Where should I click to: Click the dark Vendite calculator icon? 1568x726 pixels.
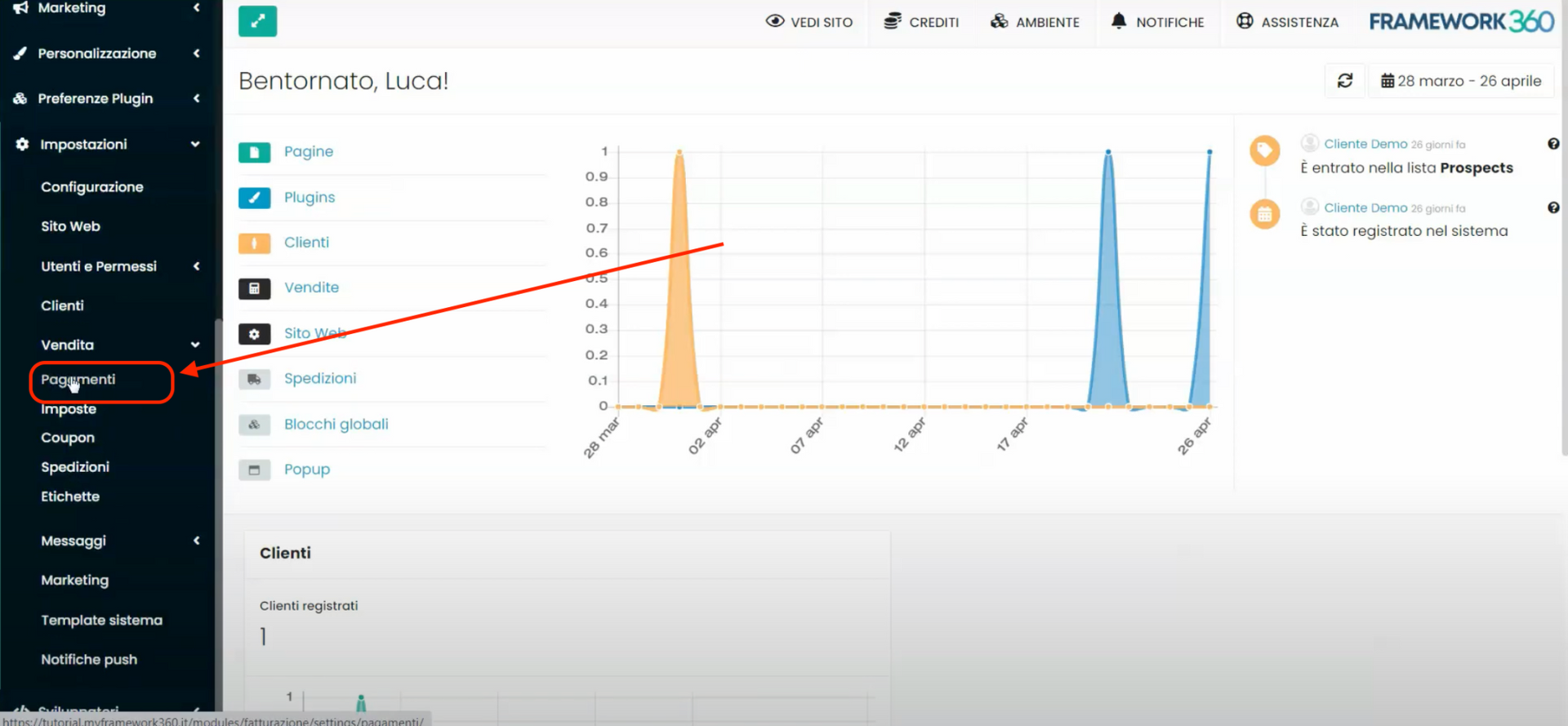[255, 289]
